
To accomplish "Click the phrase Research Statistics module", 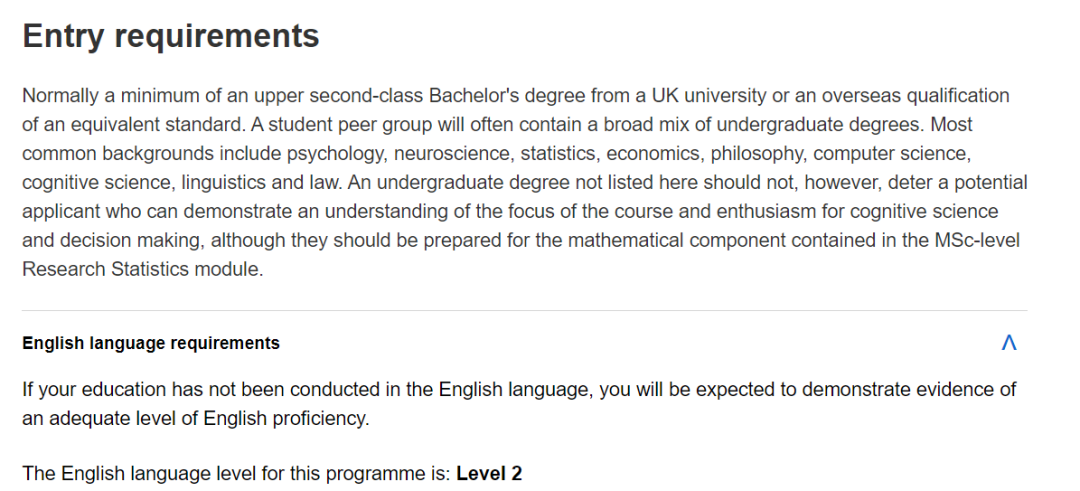I will [142, 269].
